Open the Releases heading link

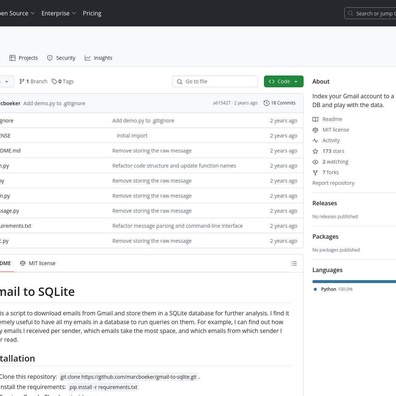click(x=325, y=203)
